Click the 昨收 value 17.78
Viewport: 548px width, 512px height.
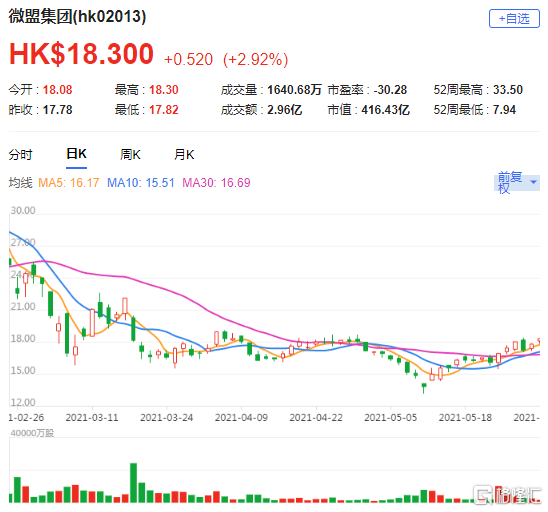point(57,110)
